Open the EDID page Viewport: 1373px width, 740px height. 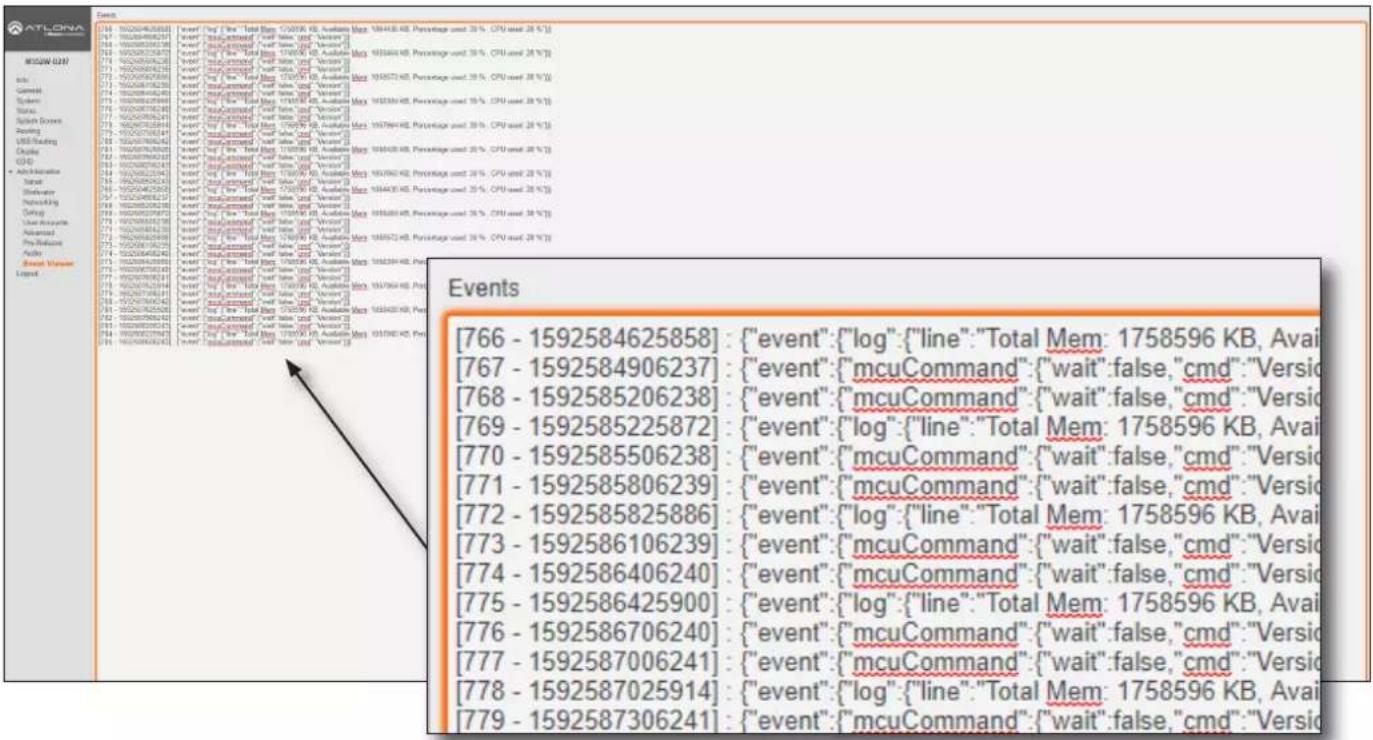pos(24,161)
